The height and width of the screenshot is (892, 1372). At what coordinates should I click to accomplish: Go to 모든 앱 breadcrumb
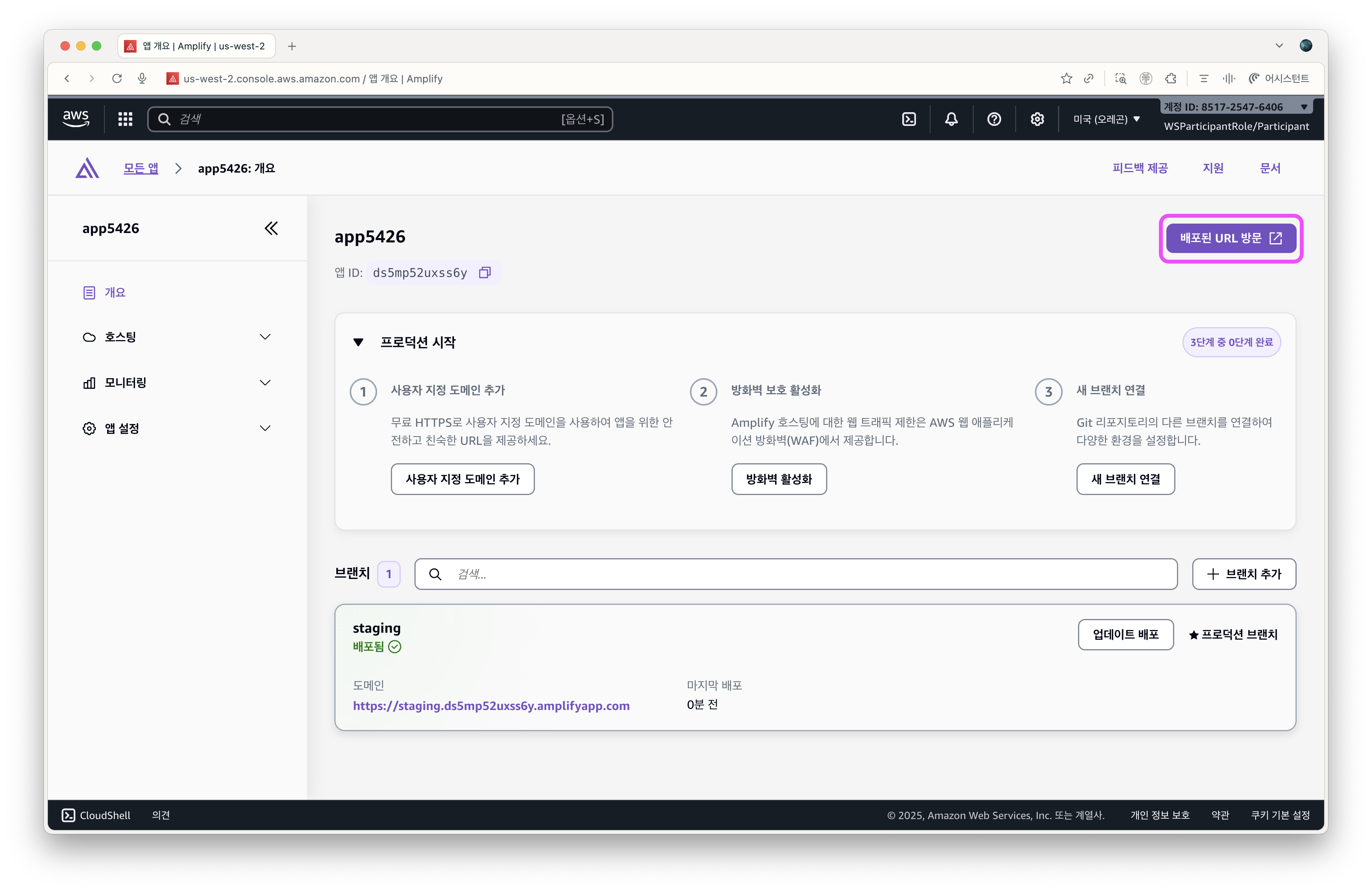[140, 168]
